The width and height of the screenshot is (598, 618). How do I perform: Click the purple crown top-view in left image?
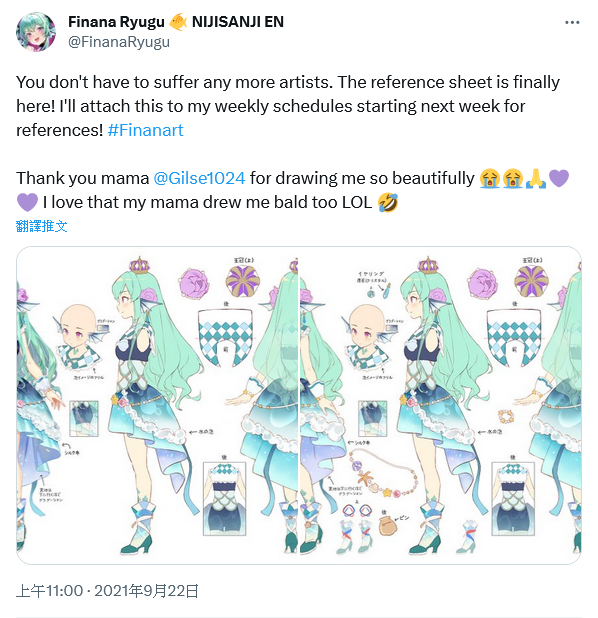coord(243,281)
